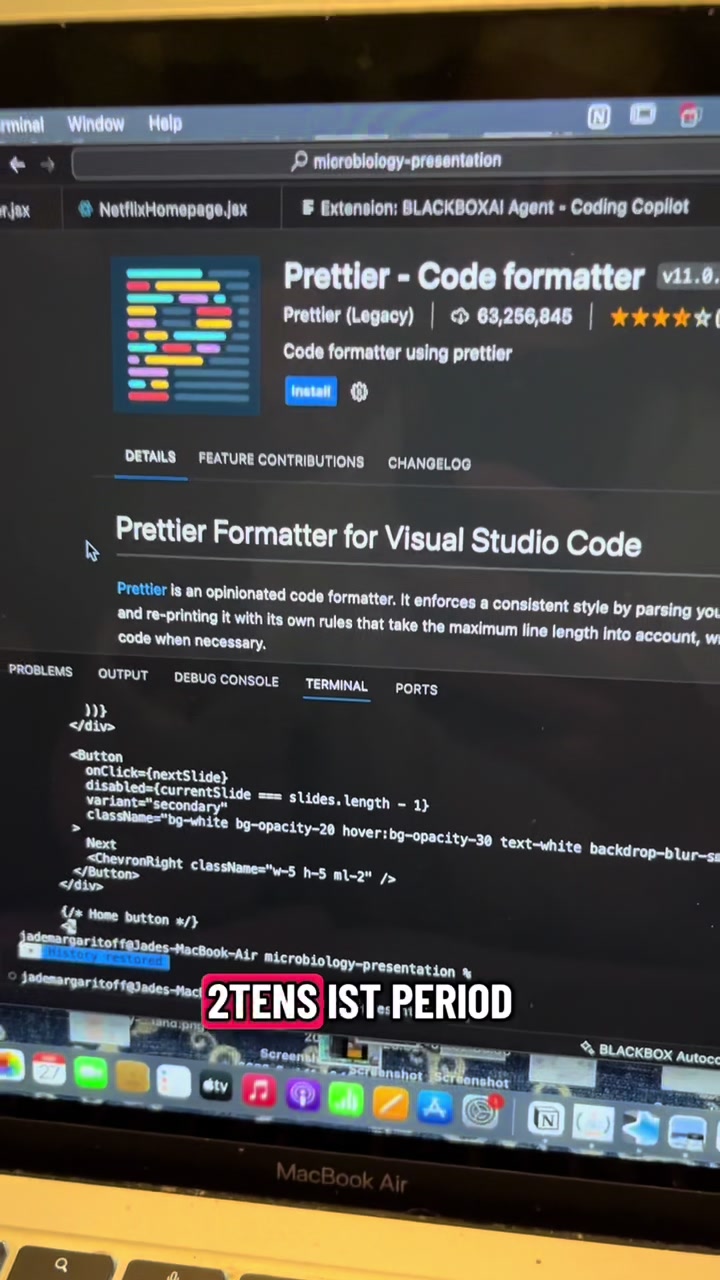Click the Prettier - Code formatter title

(464, 276)
